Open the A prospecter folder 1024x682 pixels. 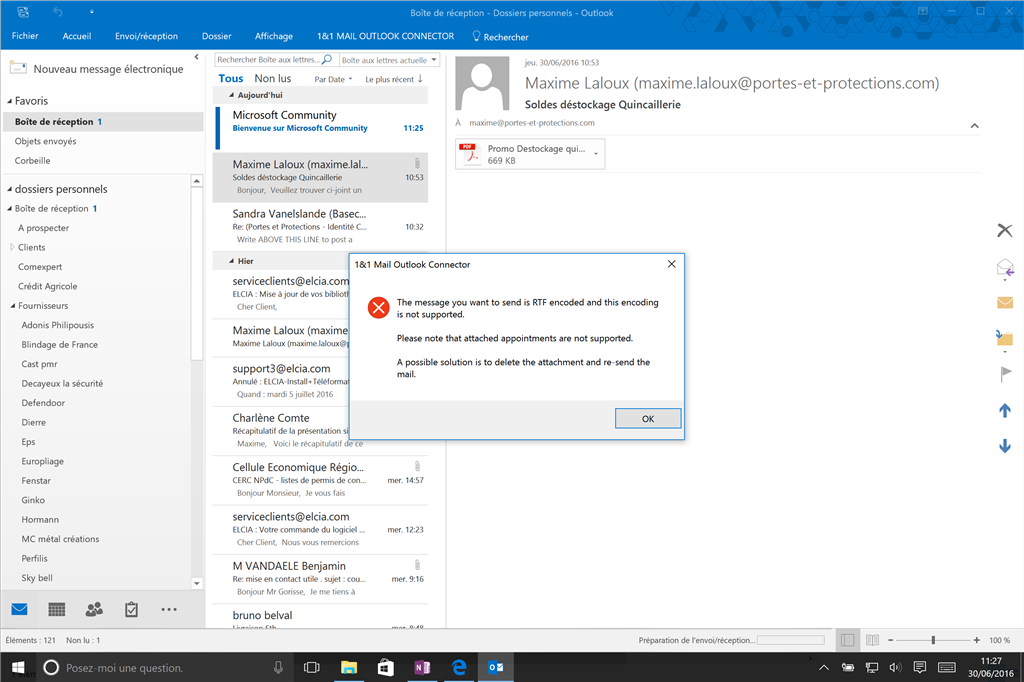[x=43, y=228]
